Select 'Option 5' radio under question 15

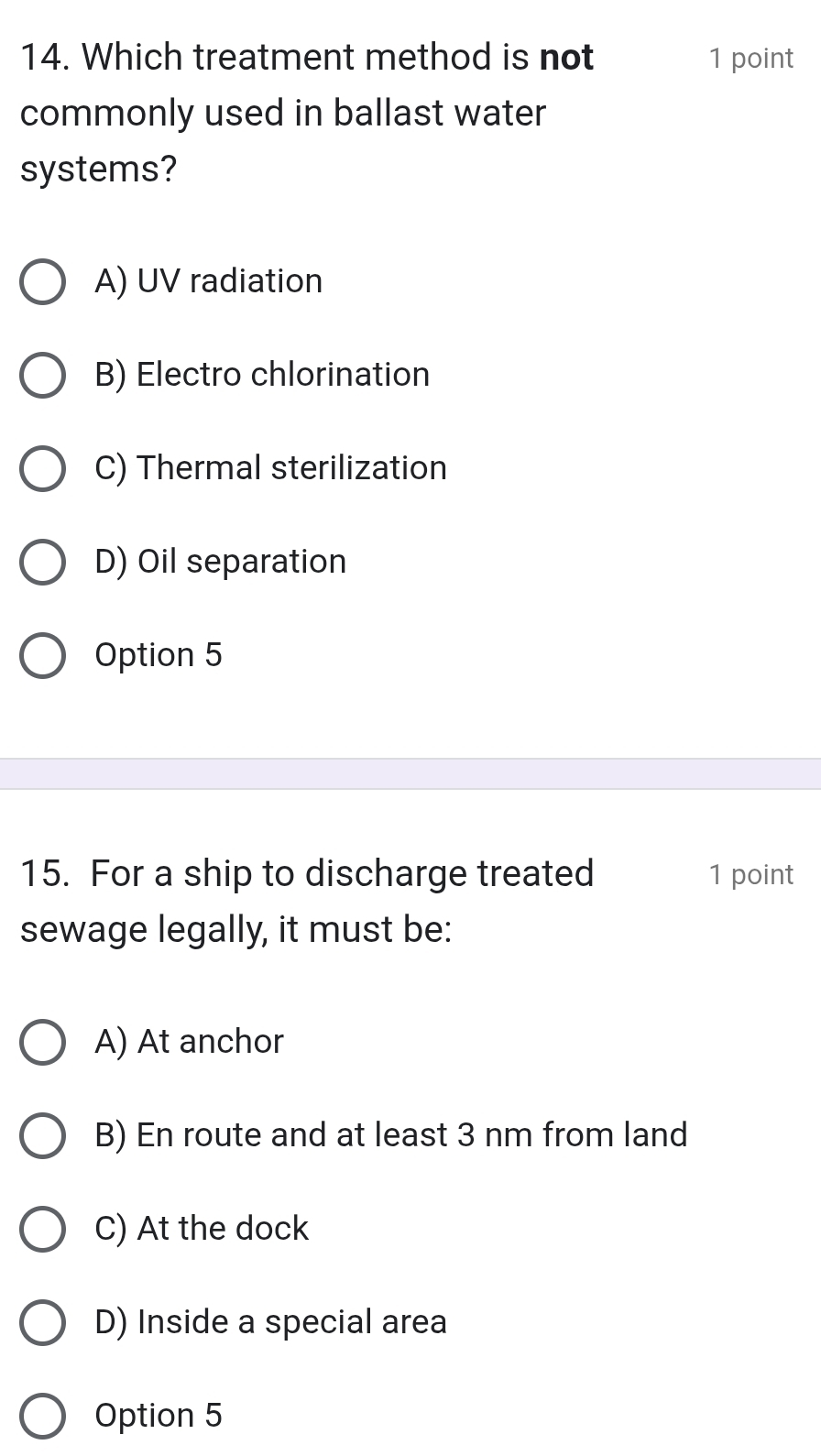(x=42, y=1416)
